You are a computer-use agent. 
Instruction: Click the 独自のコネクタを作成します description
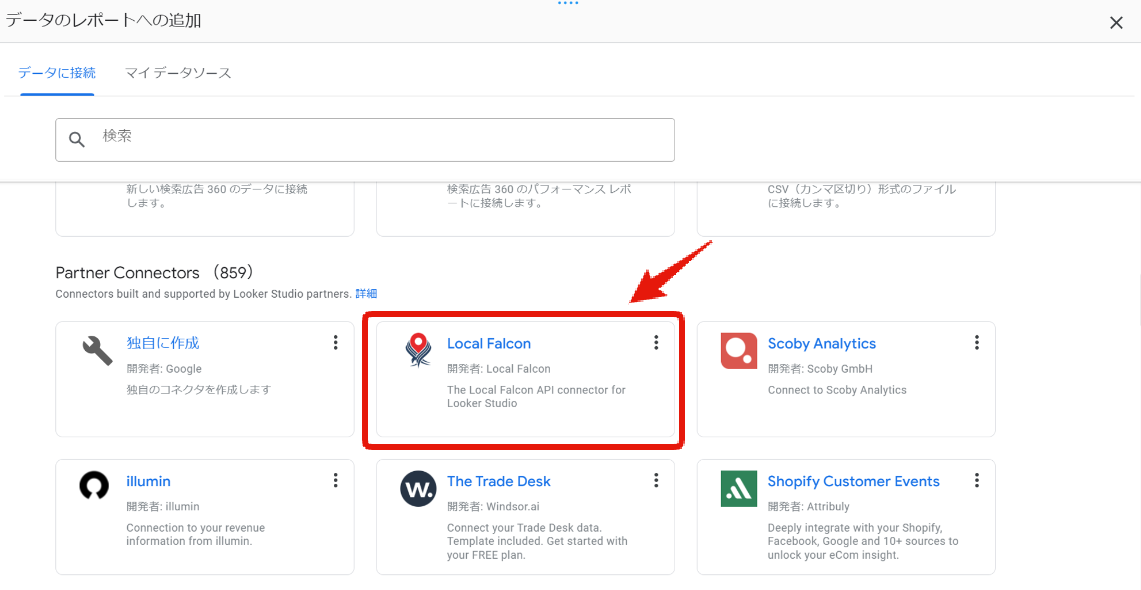pyautogui.click(x=199, y=390)
